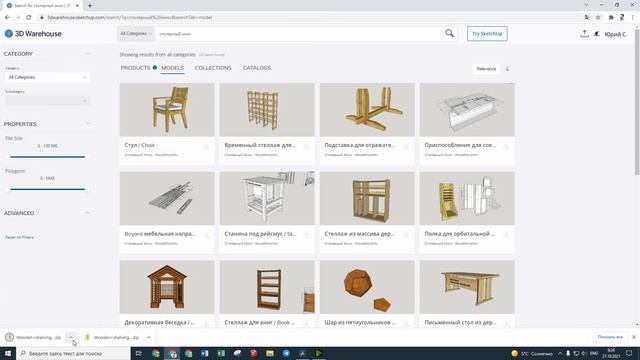
Task: Open the Письменный стол desk thumbnail
Action: pos(467,287)
